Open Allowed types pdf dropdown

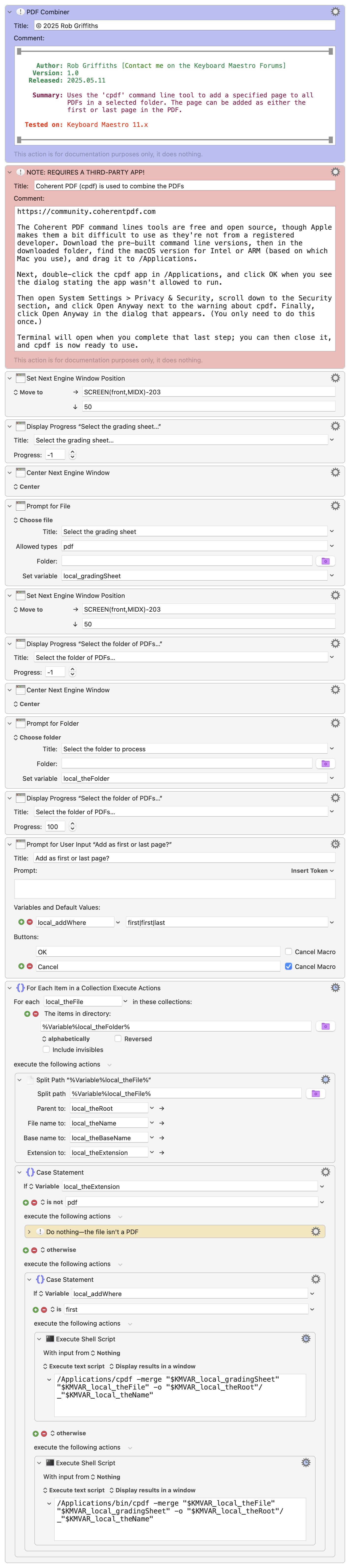coord(332,546)
